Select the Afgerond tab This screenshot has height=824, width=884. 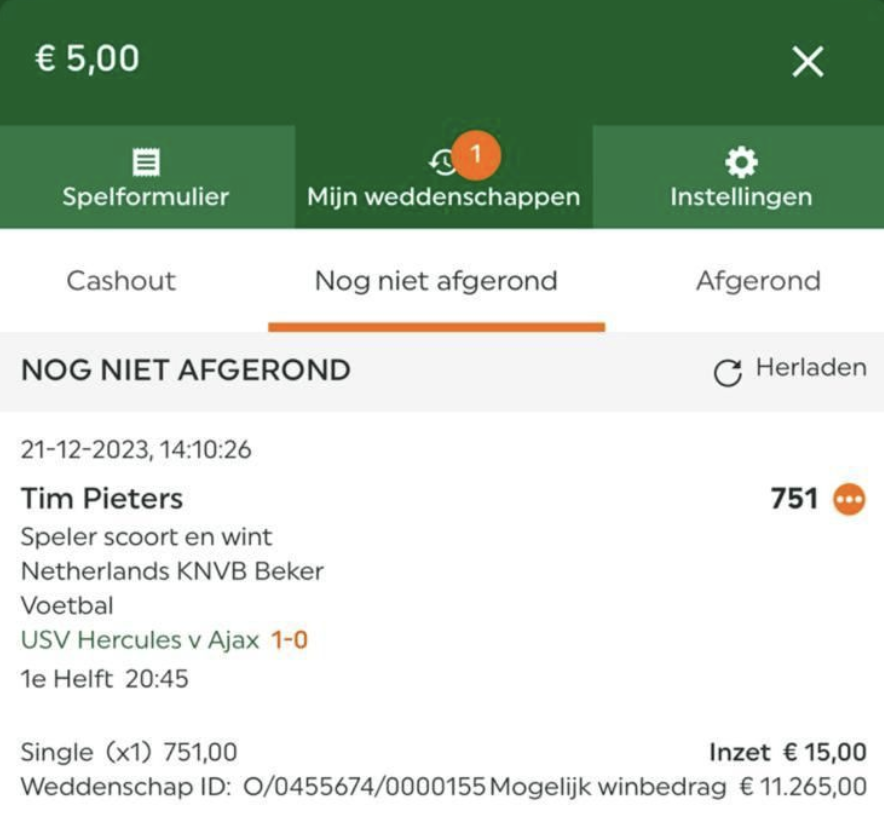[758, 281]
